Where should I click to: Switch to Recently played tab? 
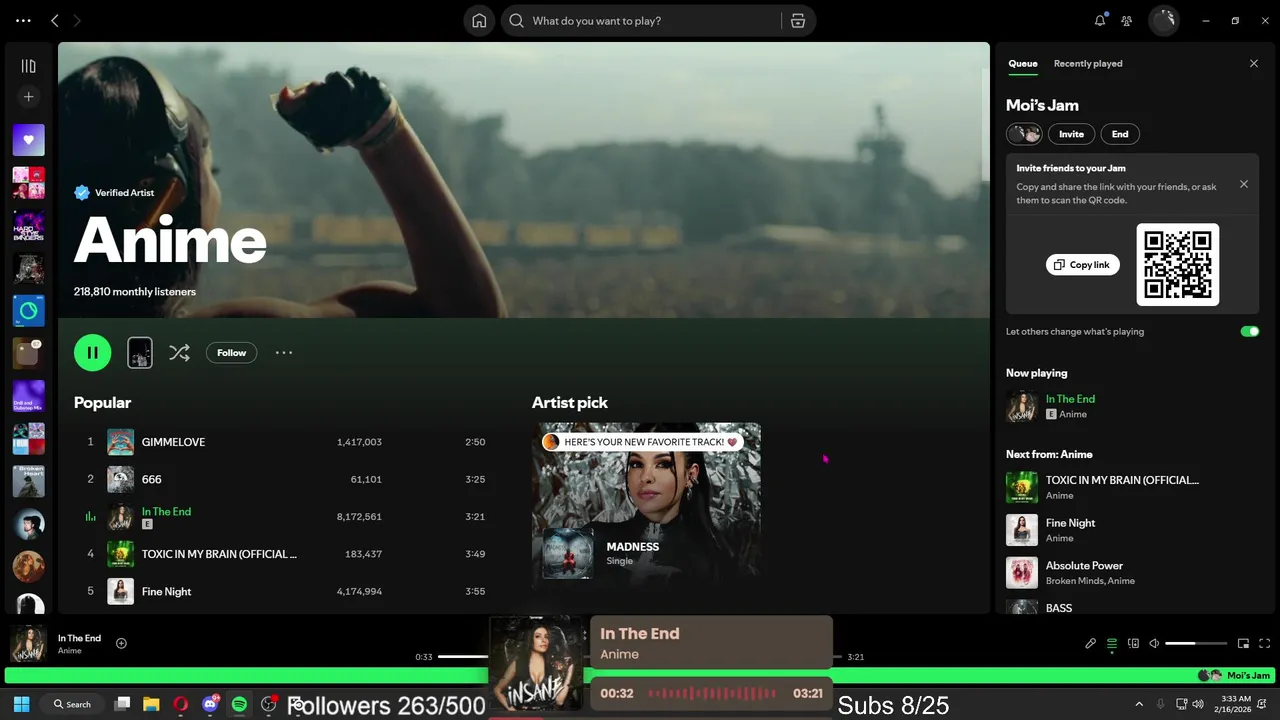coord(1088,63)
